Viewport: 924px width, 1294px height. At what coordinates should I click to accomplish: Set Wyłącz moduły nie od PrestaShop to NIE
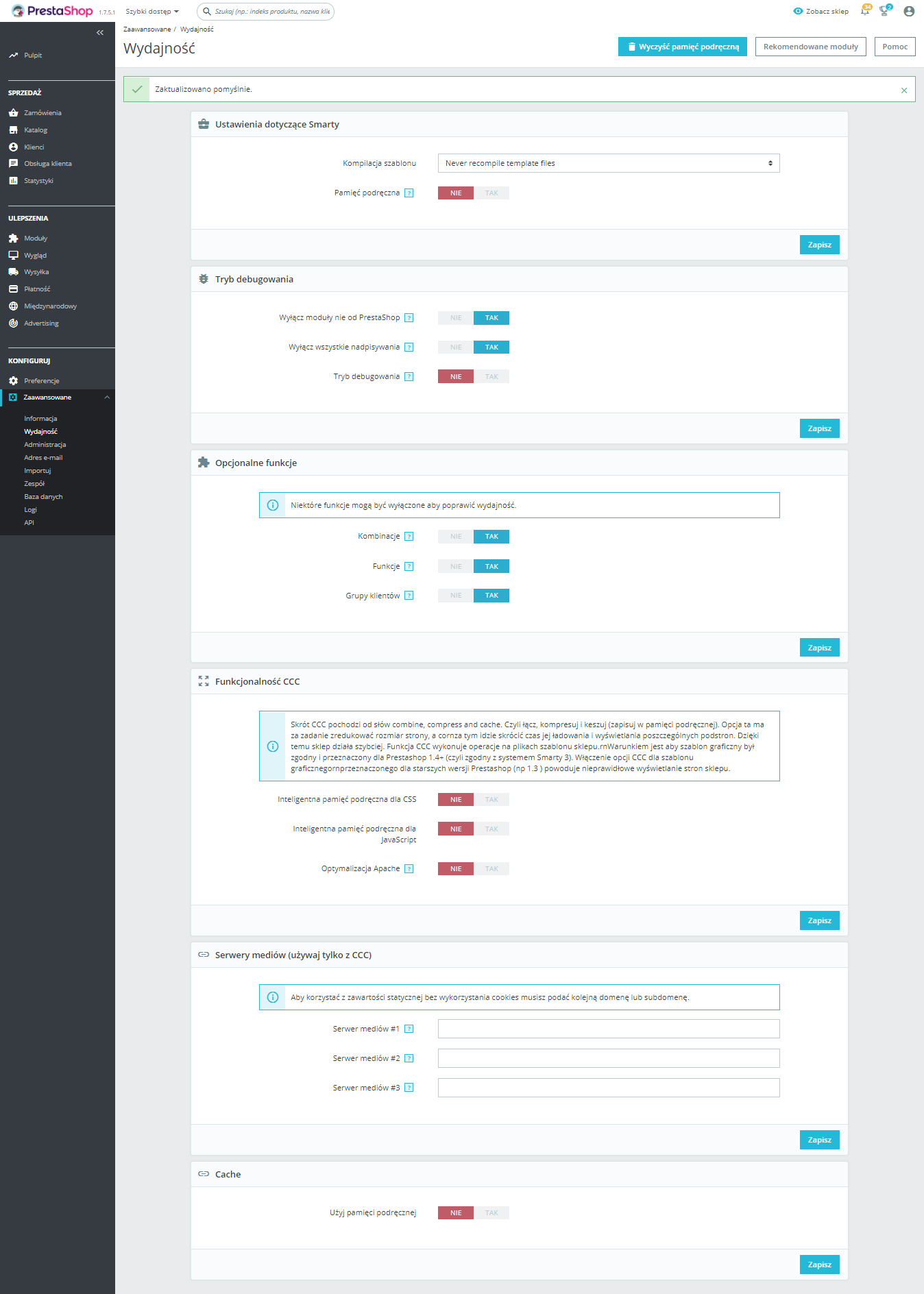[x=456, y=318]
